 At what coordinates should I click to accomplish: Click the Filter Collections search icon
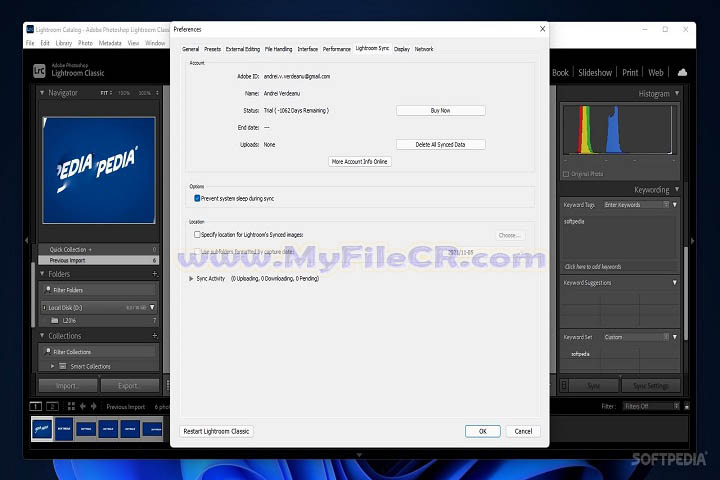point(48,351)
